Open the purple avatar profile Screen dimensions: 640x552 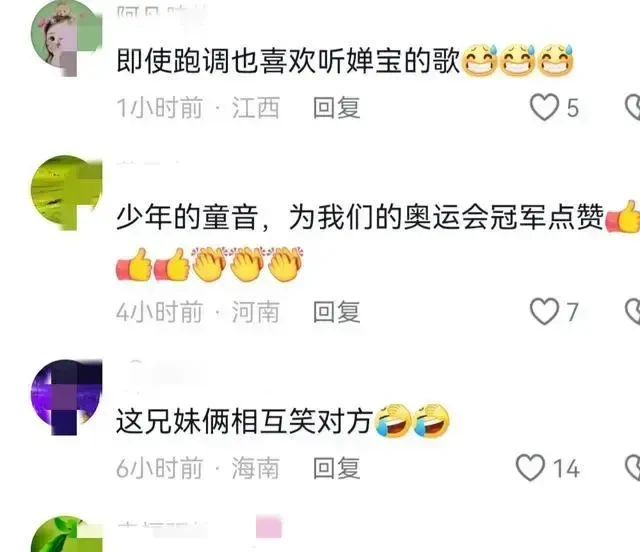(x=67, y=397)
